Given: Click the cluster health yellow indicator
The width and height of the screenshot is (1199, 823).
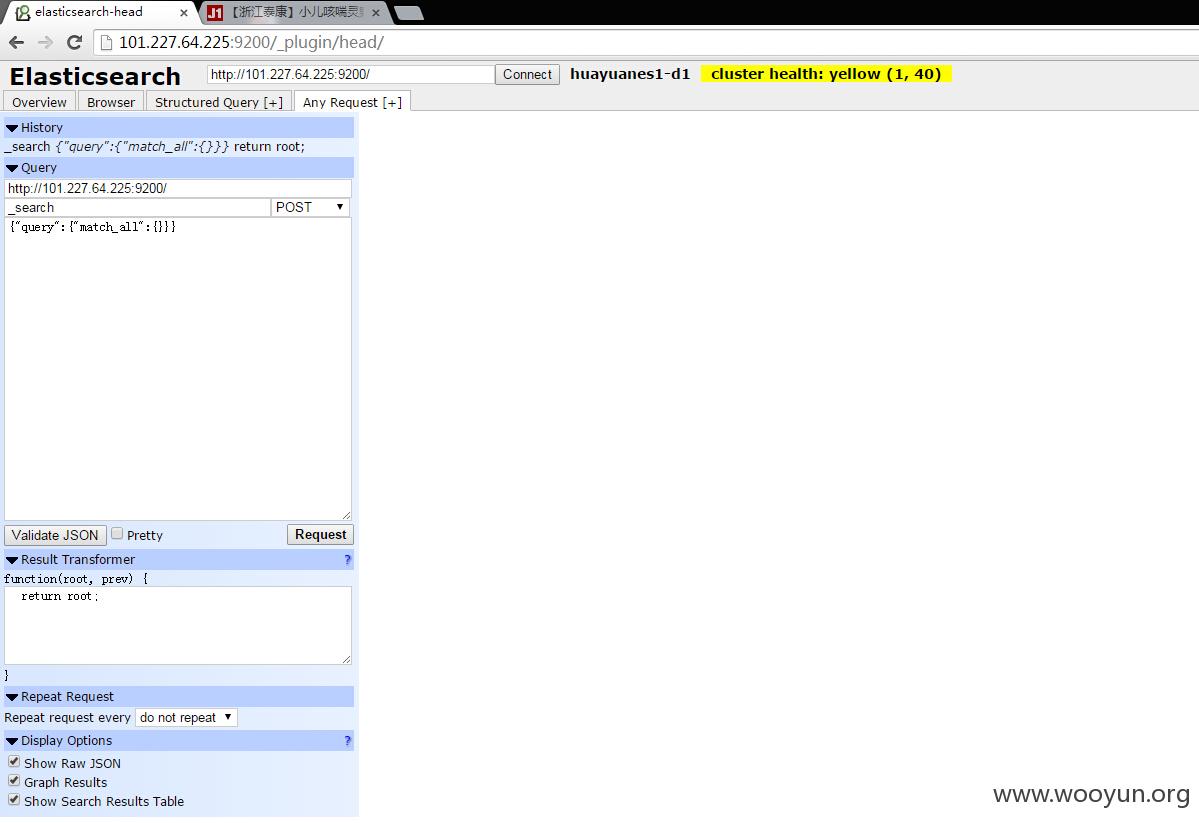Looking at the screenshot, I should coord(826,74).
